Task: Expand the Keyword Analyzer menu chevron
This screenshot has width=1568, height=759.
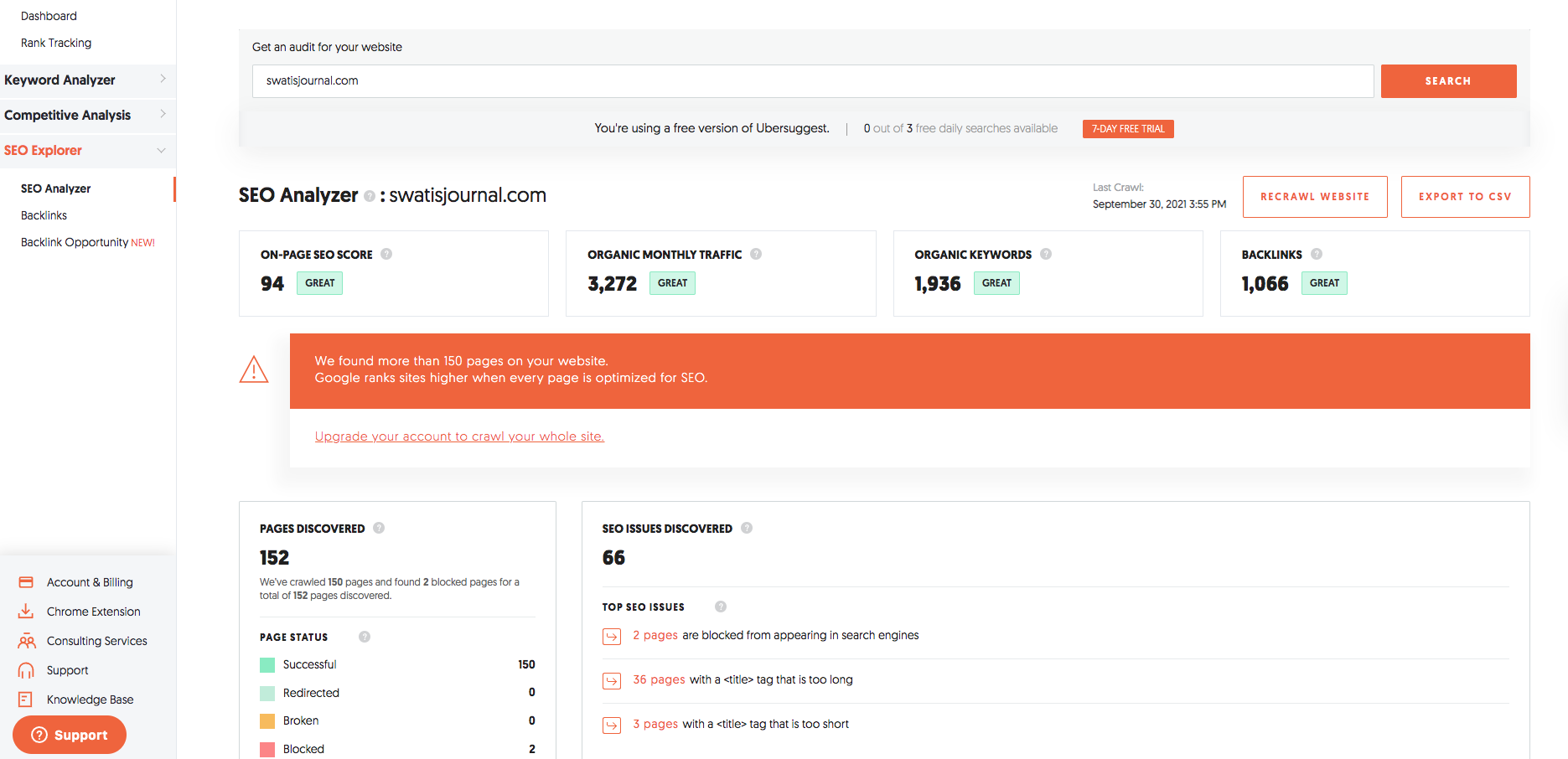Action: click(x=163, y=79)
